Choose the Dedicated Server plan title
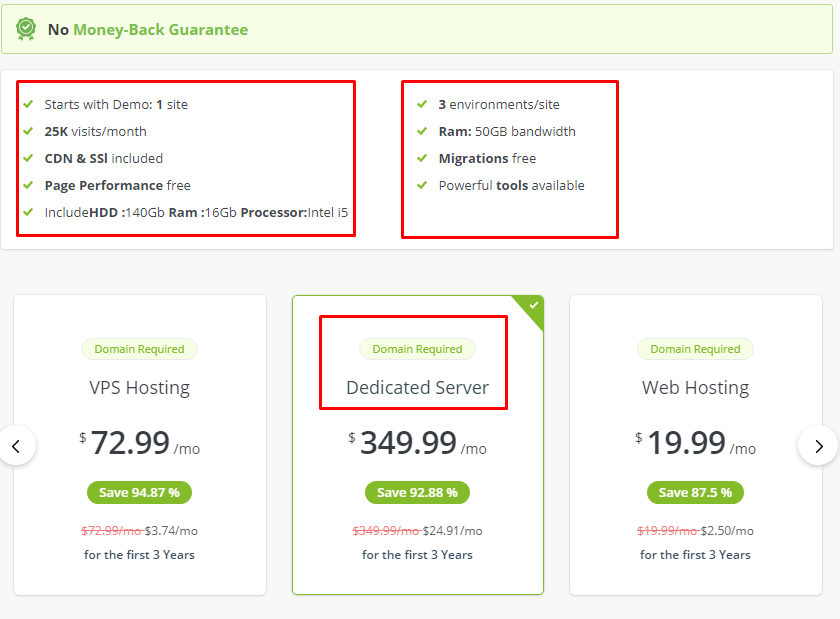Screen dimensions: 840x619 417,387
